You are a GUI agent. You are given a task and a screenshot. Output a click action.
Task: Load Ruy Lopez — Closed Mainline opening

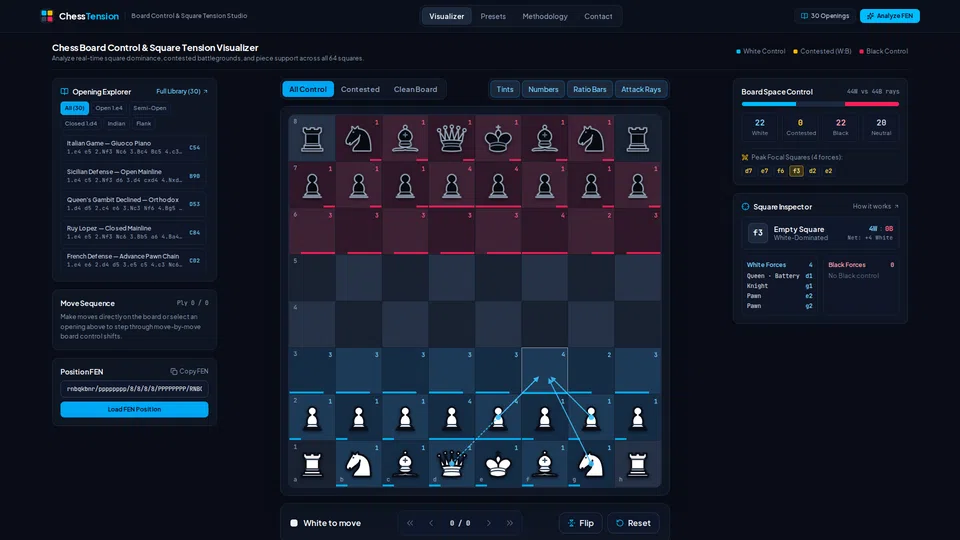[133, 232]
